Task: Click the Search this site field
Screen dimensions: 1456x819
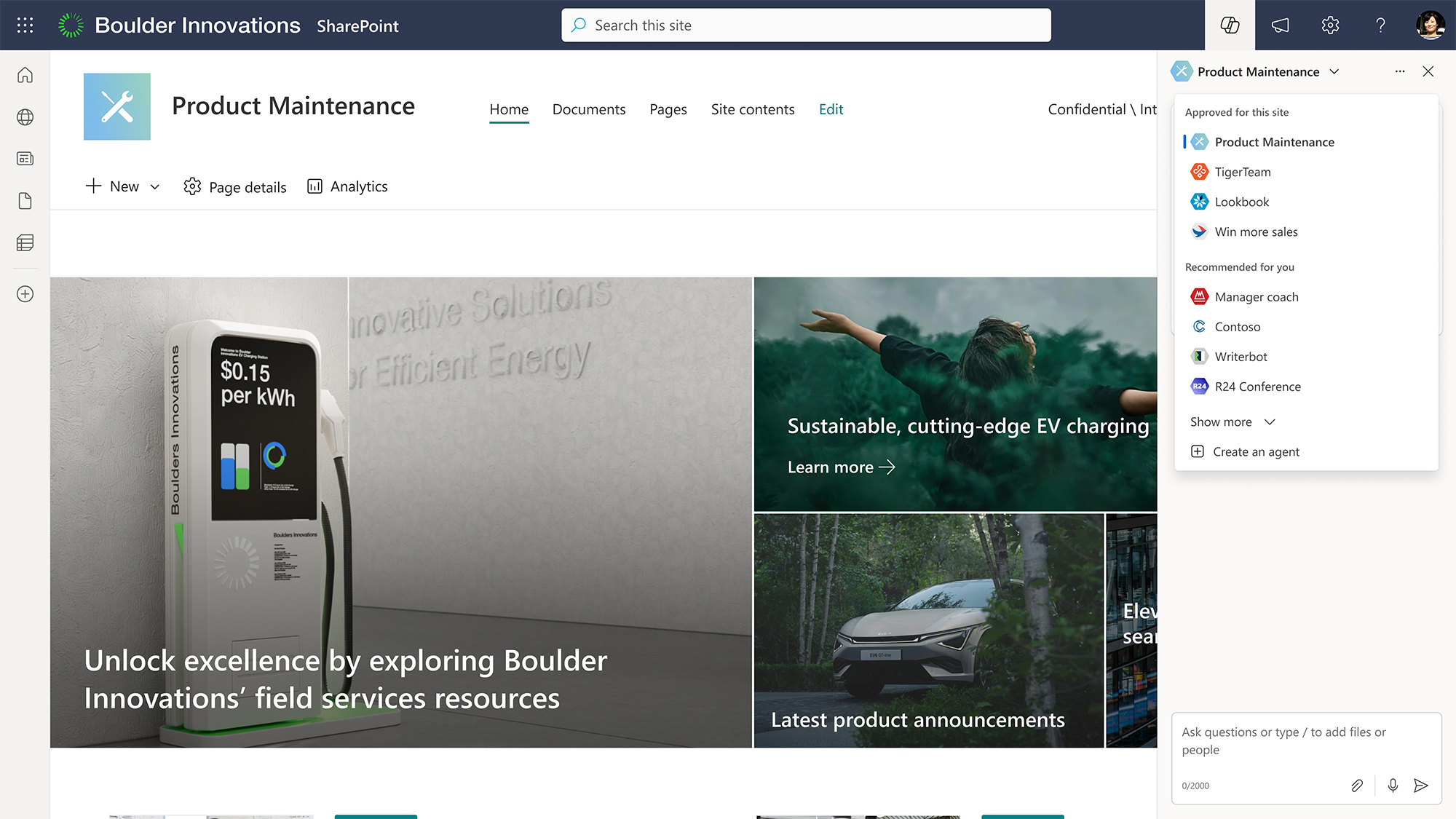Action: click(x=806, y=25)
